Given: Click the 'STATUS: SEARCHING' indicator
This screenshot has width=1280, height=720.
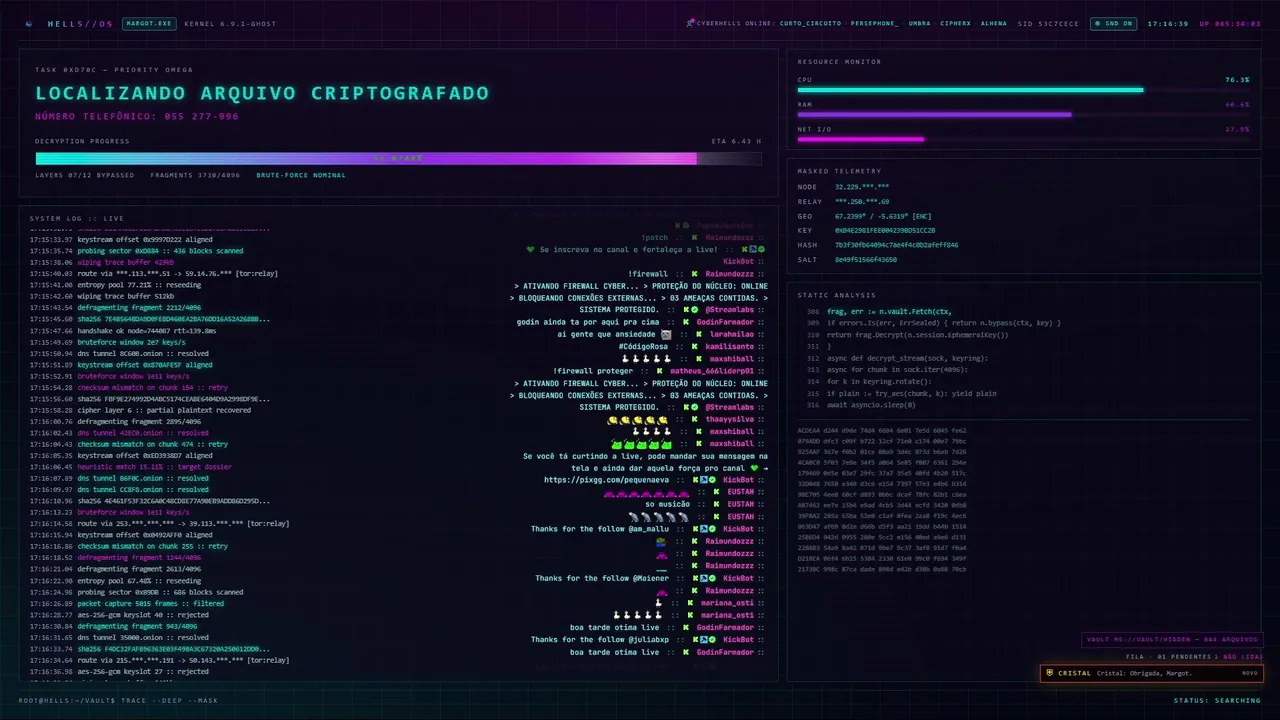Looking at the screenshot, I should pyautogui.click(x=1217, y=700).
